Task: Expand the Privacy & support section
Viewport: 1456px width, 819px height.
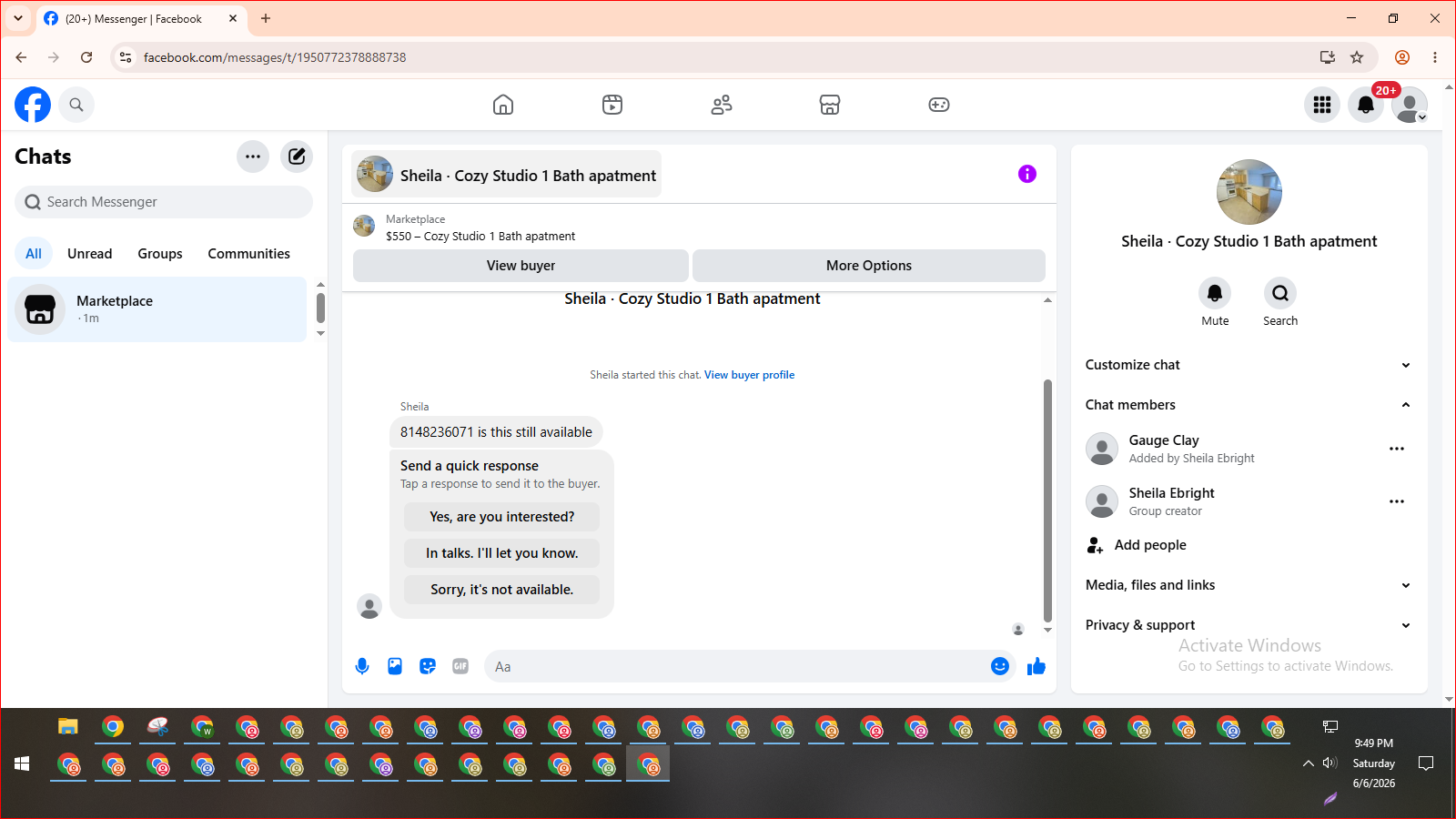Action: [1249, 625]
